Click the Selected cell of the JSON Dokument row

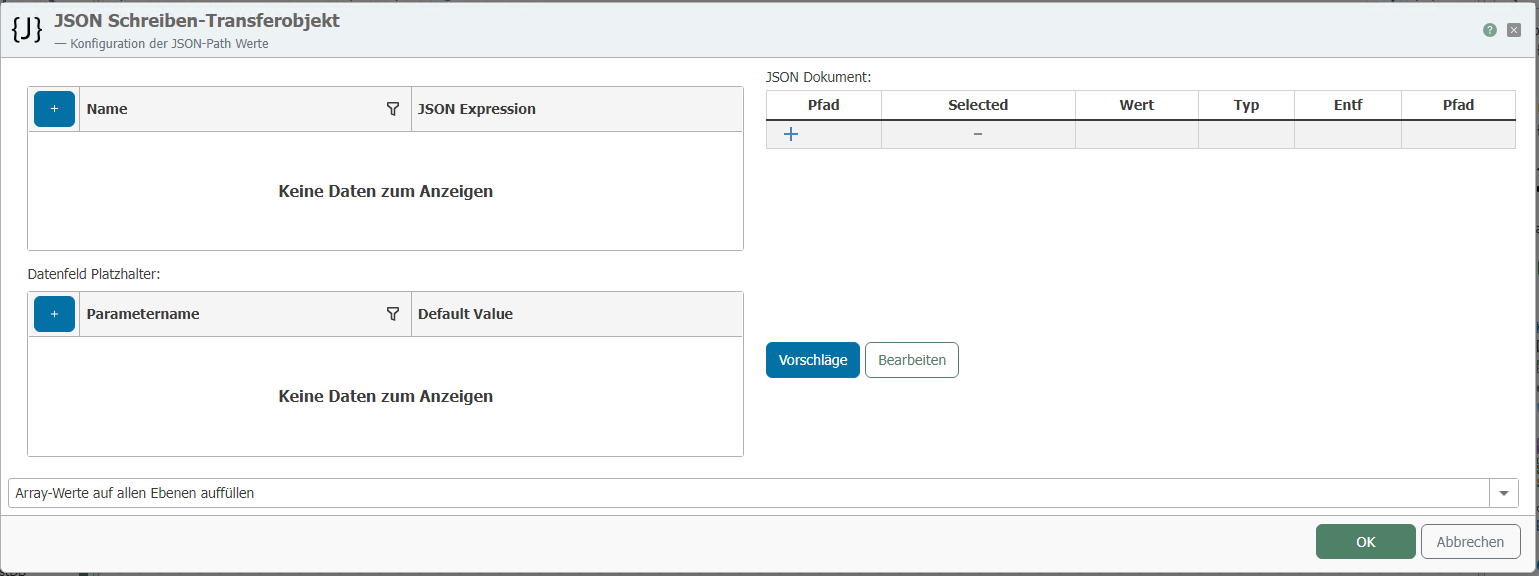point(976,133)
